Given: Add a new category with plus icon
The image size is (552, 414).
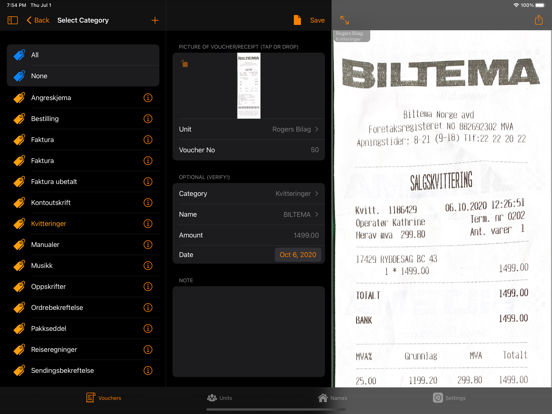Looking at the screenshot, I should [x=155, y=20].
